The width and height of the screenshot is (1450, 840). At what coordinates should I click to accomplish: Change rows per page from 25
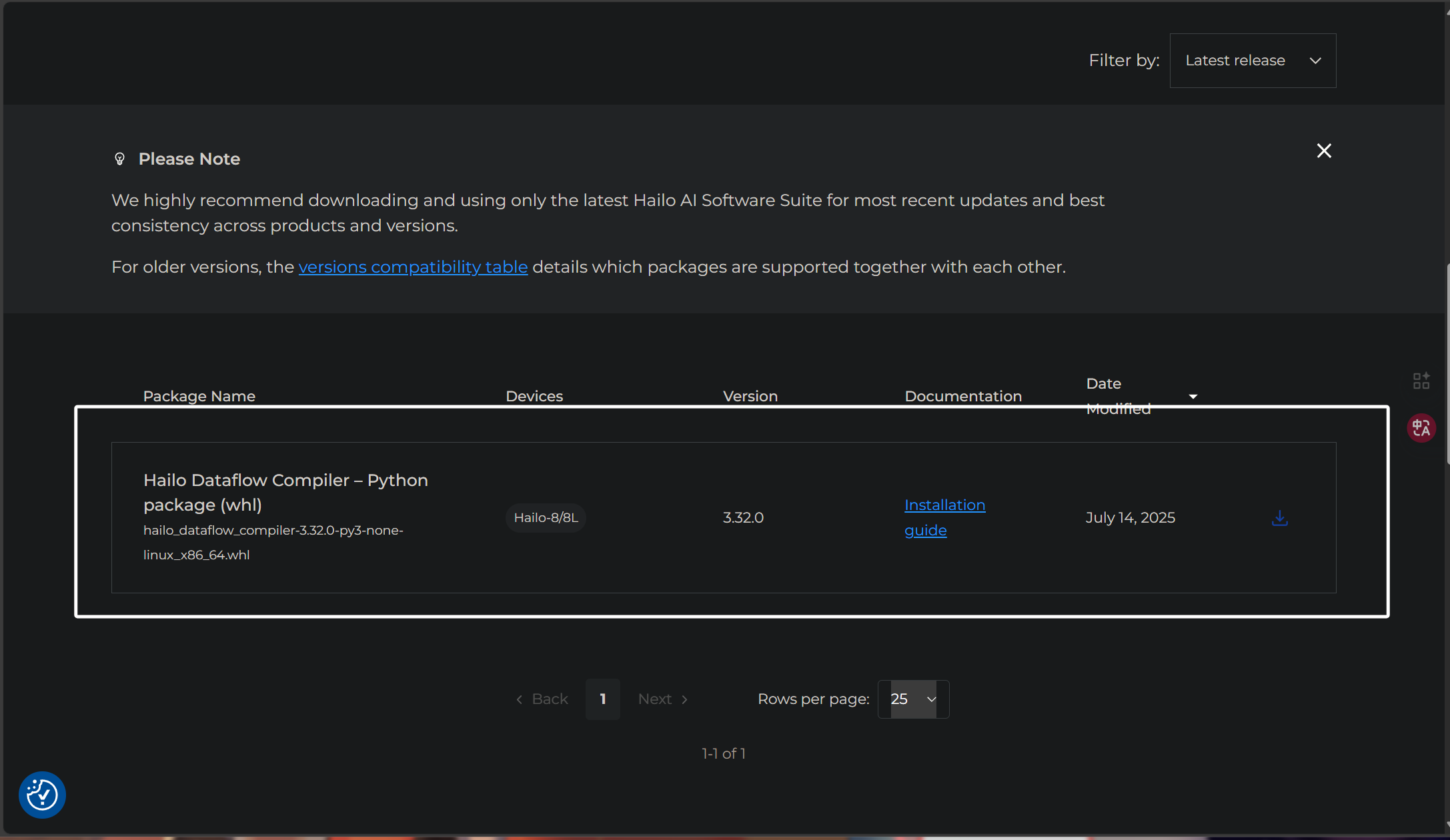[x=913, y=699]
